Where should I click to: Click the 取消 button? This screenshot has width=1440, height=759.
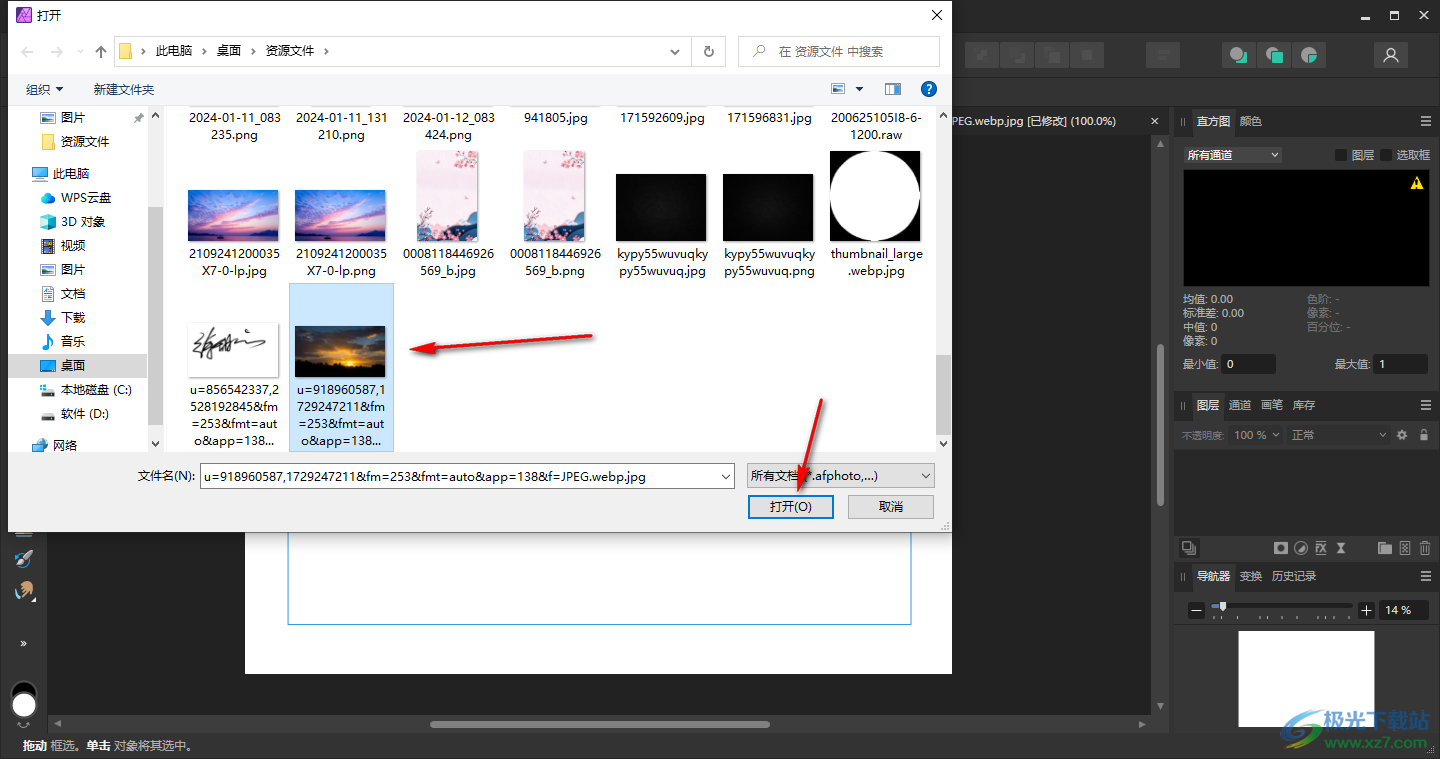[890, 507]
